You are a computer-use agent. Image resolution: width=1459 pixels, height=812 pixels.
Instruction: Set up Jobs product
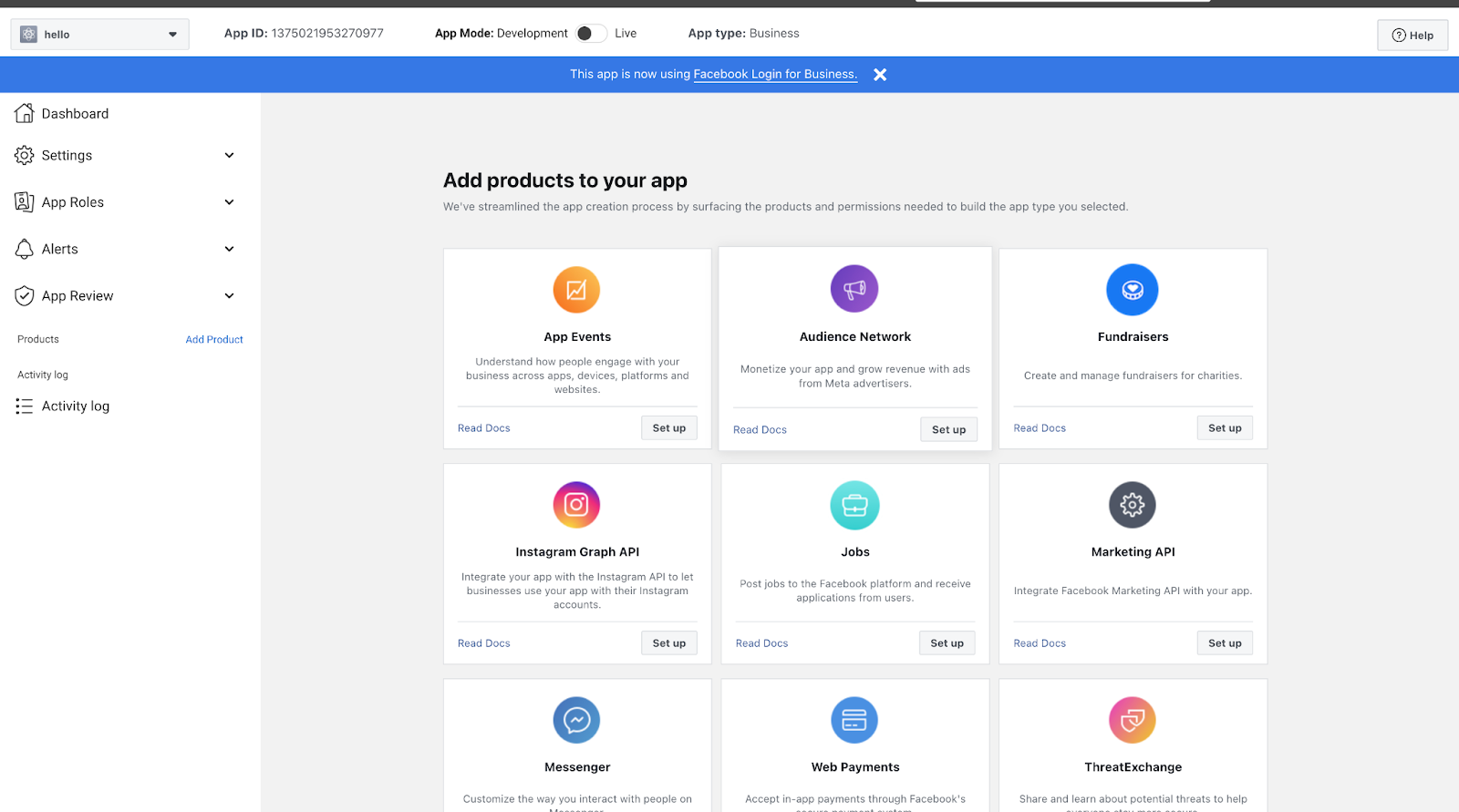(947, 643)
